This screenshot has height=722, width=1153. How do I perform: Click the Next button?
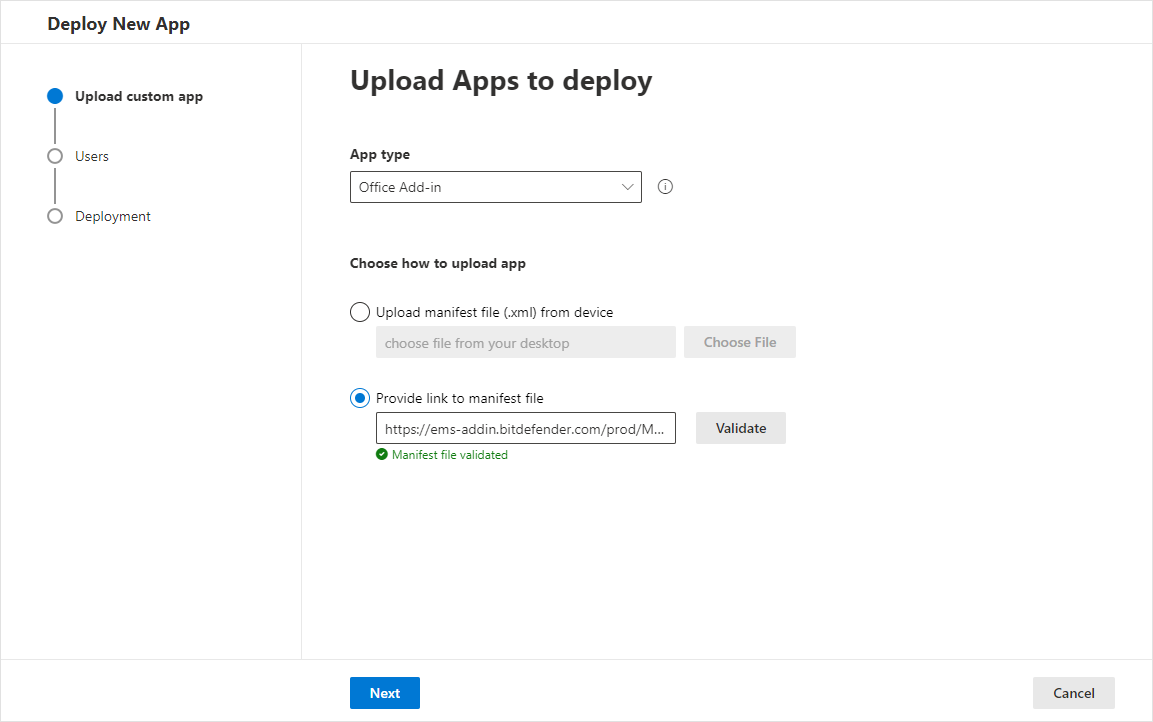point(384,692)
